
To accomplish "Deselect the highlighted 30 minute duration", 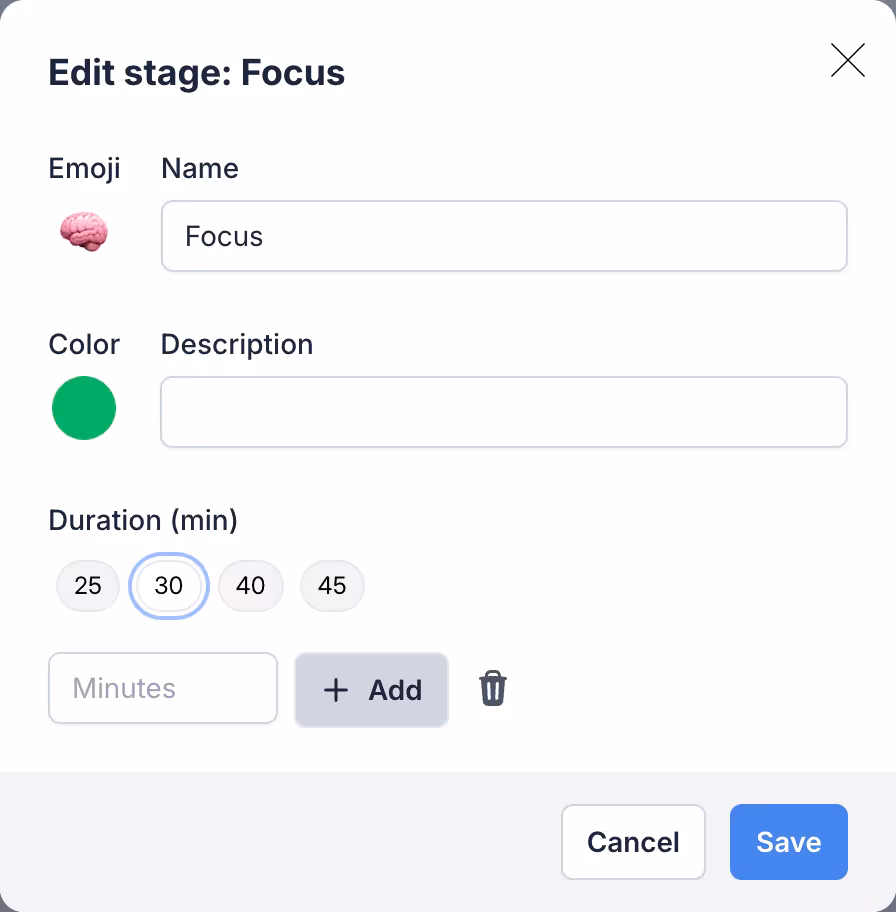I will (168, 586).
